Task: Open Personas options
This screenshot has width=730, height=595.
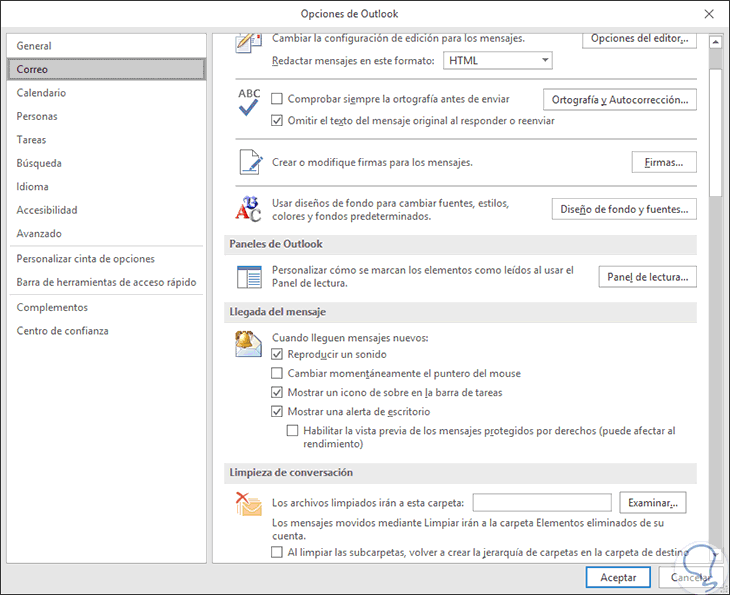Action: (106, 116)
